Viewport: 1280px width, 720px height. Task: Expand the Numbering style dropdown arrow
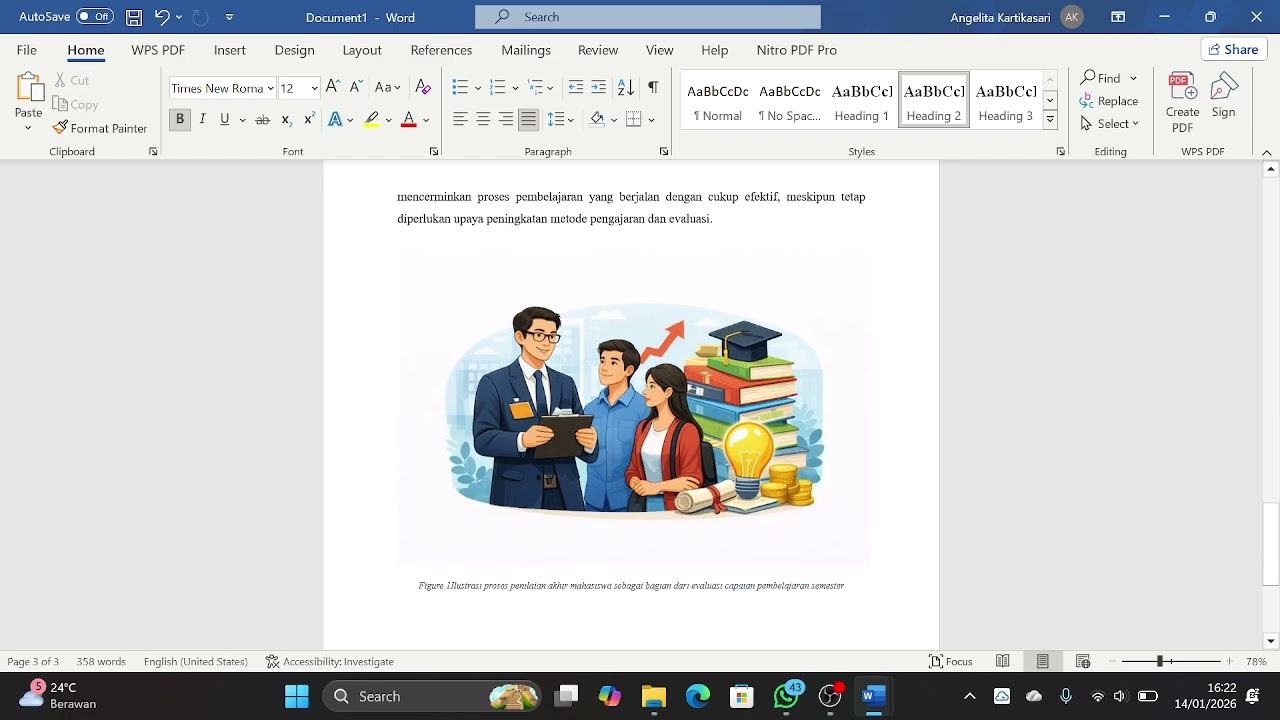(x=515, y=88)
